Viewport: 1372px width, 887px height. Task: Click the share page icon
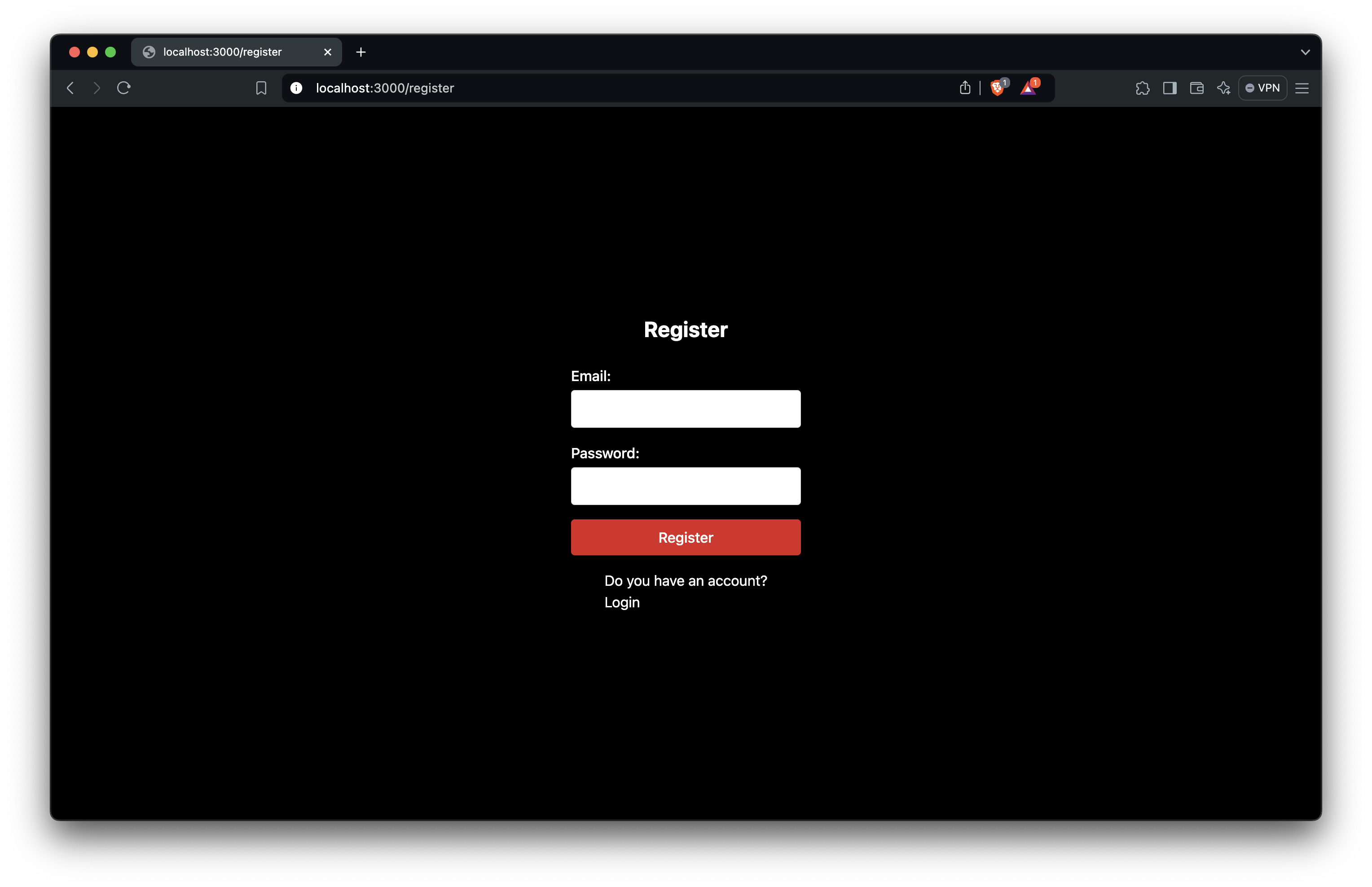[x=965, y=88]
